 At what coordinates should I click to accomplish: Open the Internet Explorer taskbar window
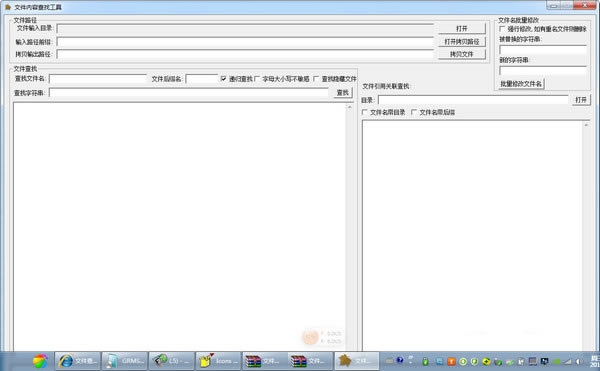point(78,361)
